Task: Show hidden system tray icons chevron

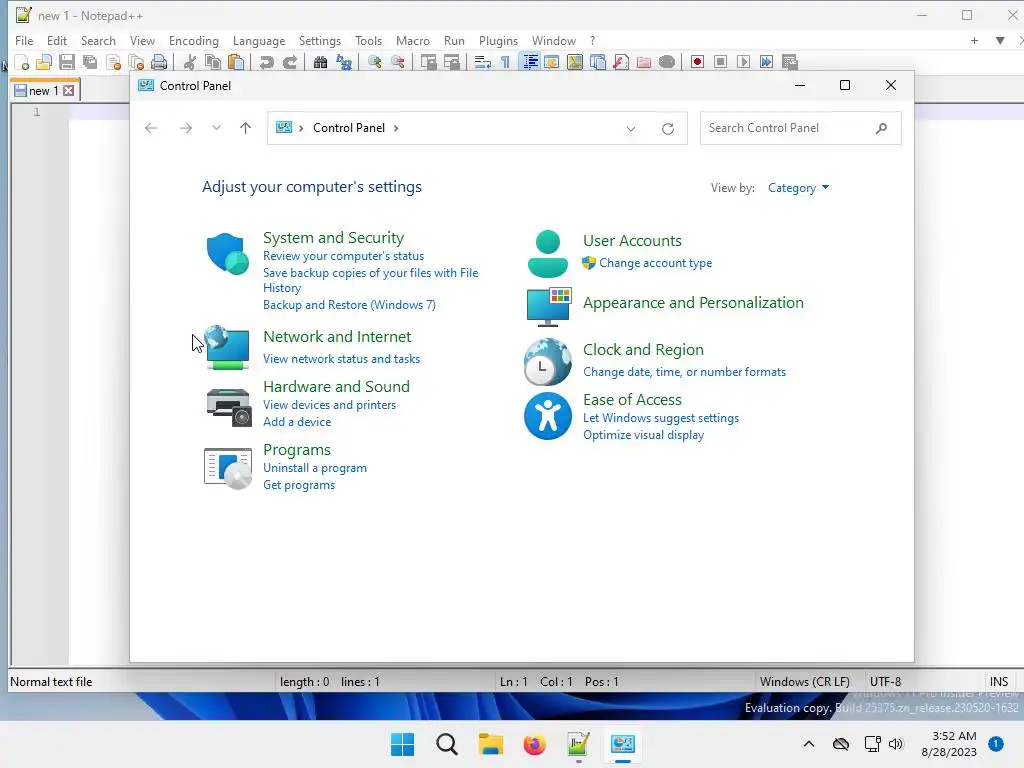Action: coord(808,744)
